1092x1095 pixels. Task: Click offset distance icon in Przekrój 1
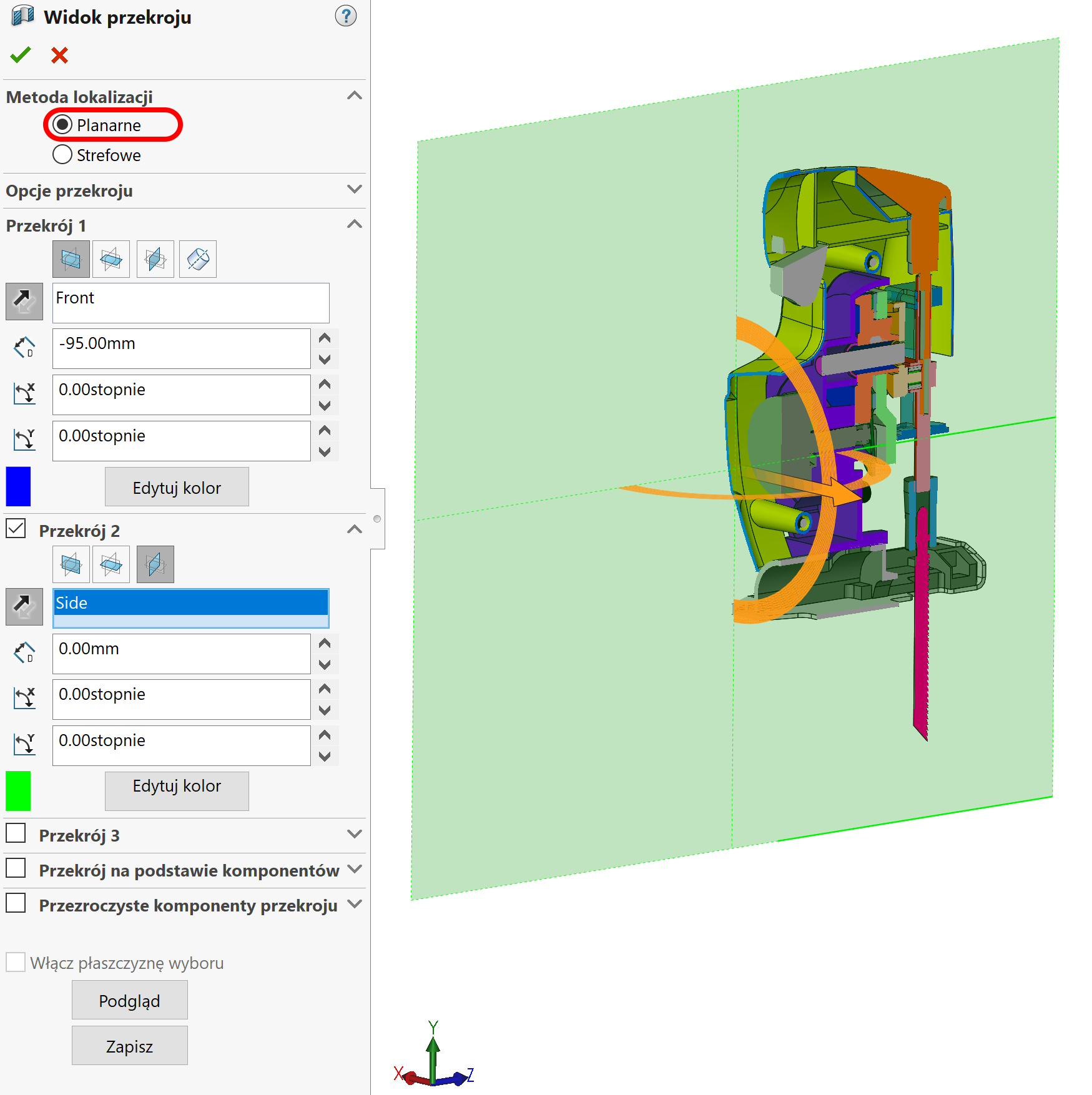[24, 347]
